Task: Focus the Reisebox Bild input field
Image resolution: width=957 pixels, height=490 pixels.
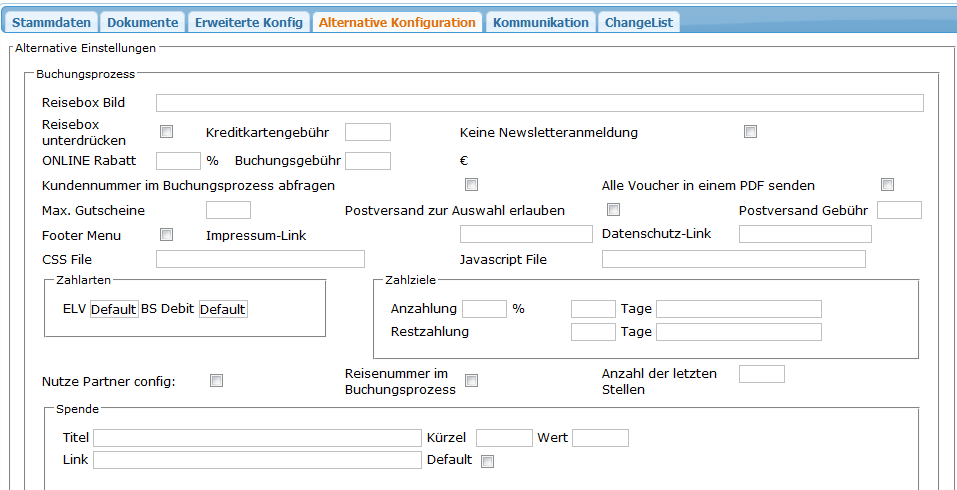Action: point(539,102)
